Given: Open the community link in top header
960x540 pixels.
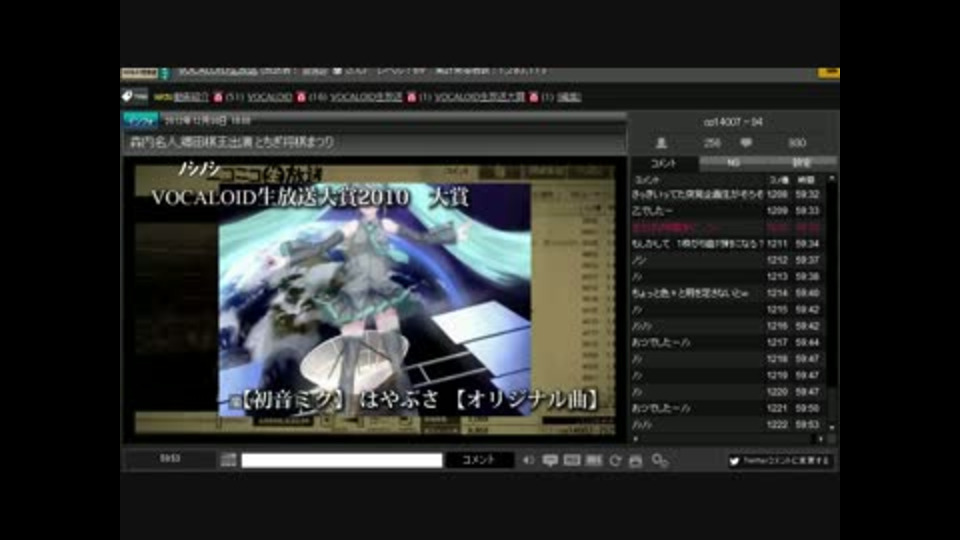Looking at the screenshot, I should pos(218,71).
